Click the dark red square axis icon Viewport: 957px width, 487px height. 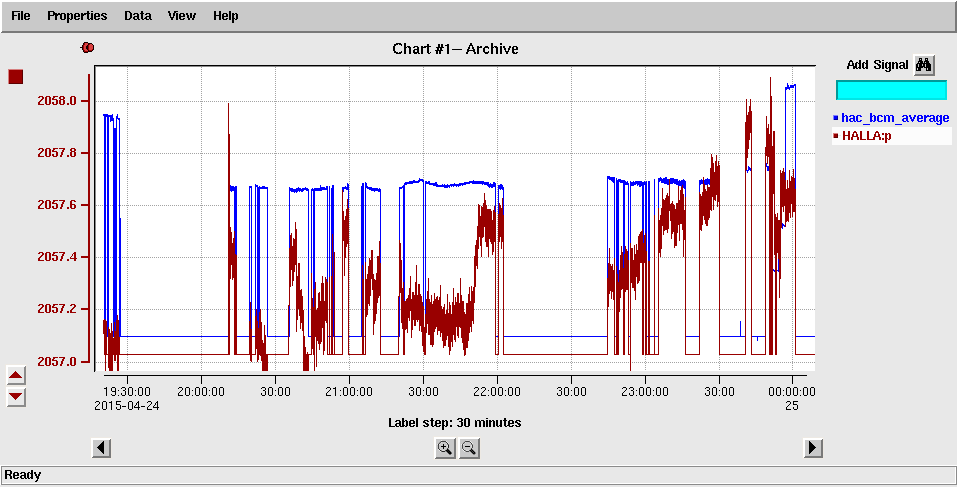coord(15,77)
